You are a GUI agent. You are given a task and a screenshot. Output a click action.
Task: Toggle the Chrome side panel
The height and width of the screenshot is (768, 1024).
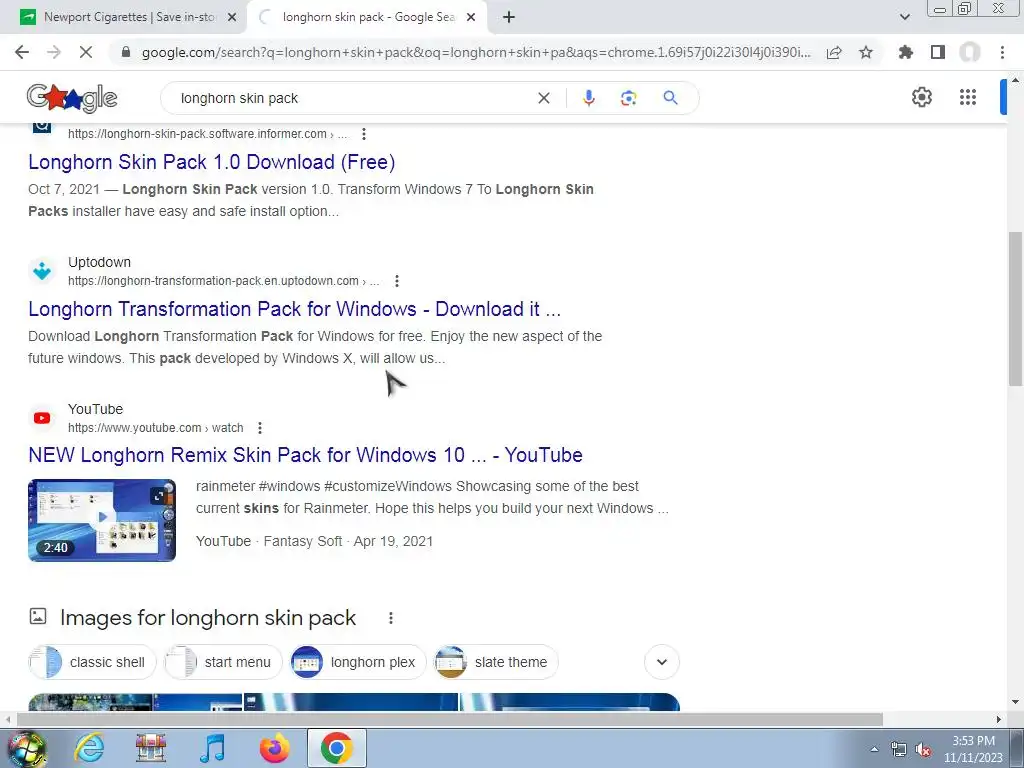[938, 52]
